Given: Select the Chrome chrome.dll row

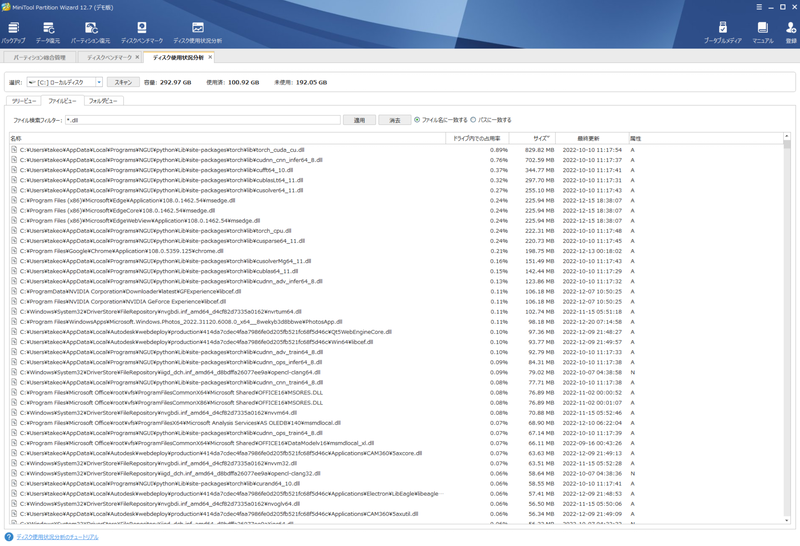Looking at the screenshot, I should click(396, 251).
